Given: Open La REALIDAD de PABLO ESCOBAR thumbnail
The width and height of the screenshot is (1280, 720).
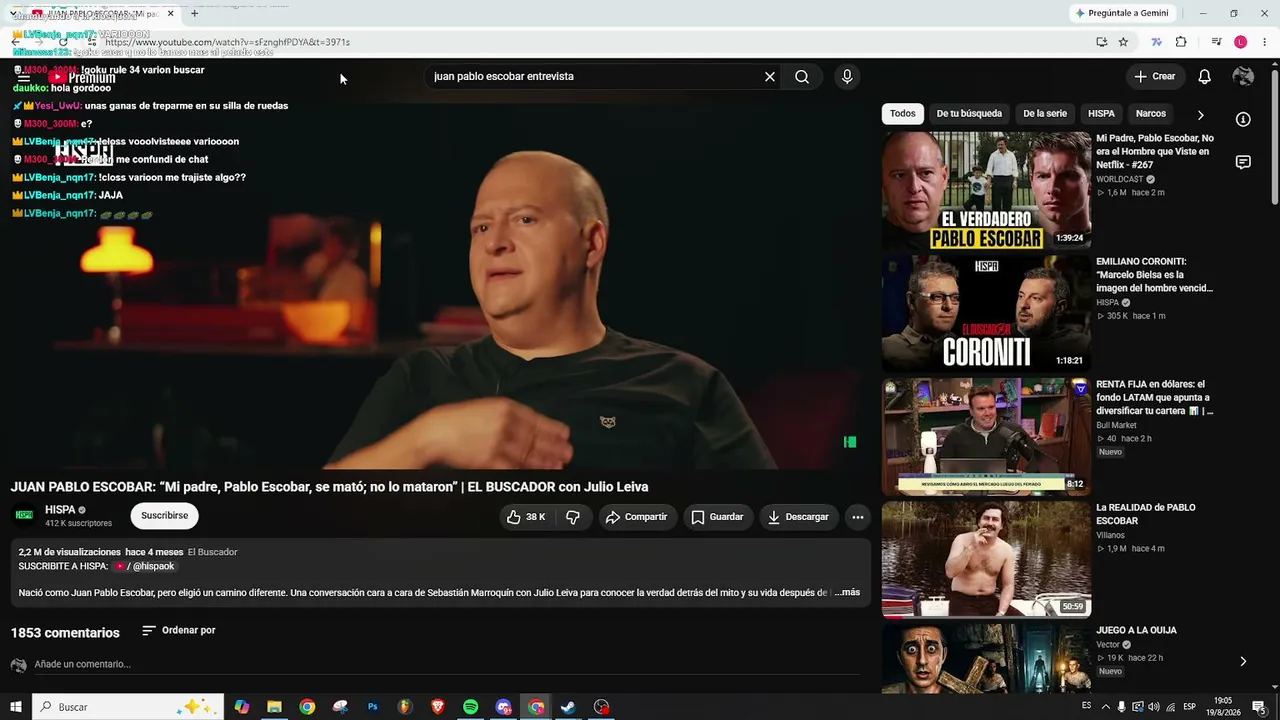Looking at the screenshot, I should (x=986, y=560).
